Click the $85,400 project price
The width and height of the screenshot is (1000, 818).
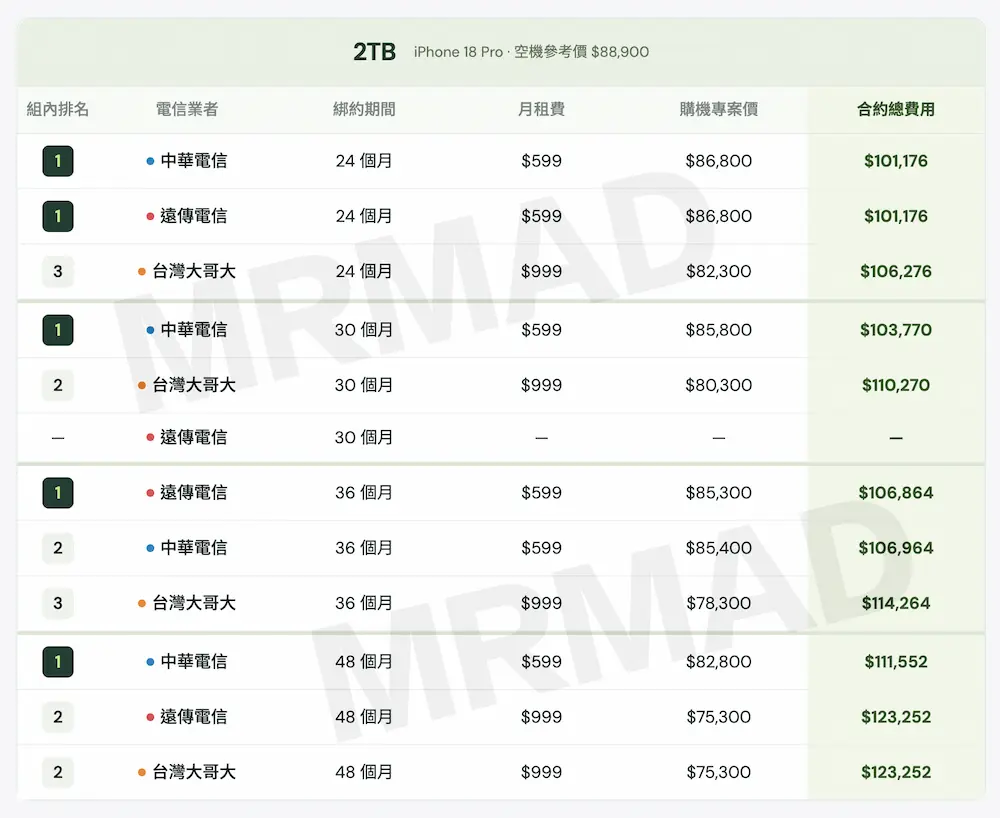tap(719, 548)
